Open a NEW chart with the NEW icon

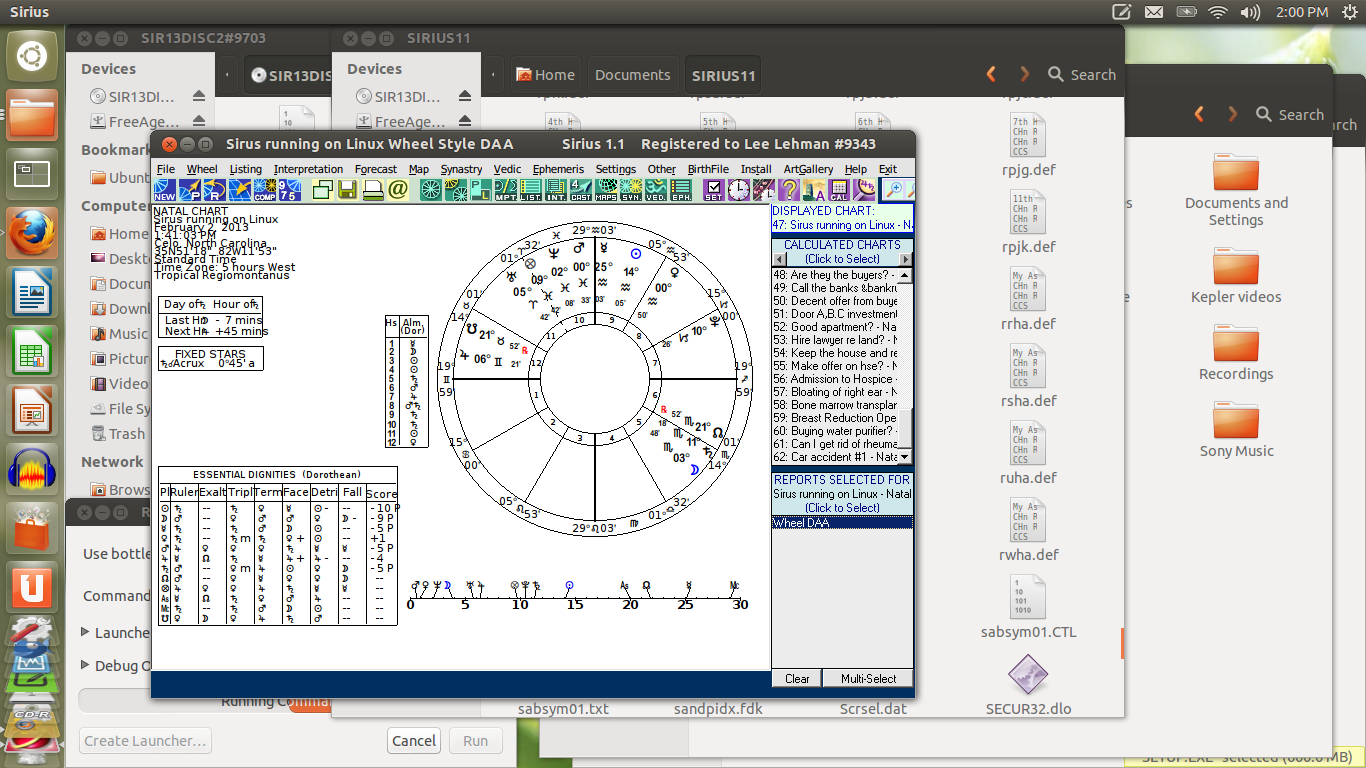tap(163, 189)
